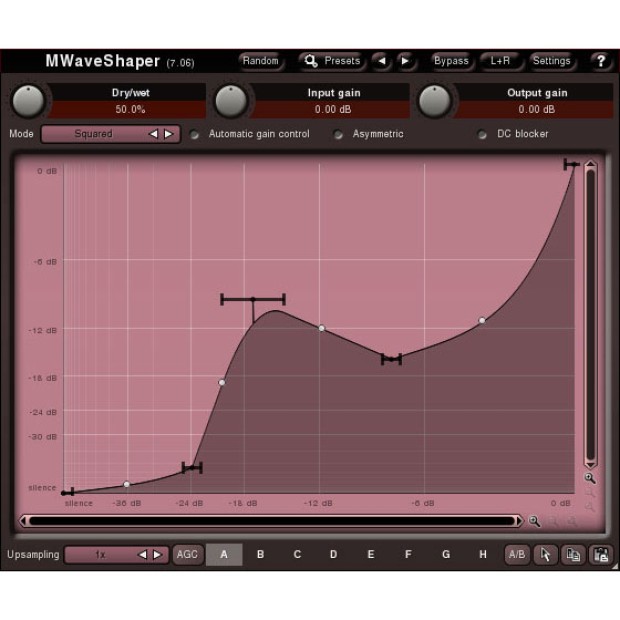Select preset slot E
This screenshot has height=620, width=620.
click(371, 554)
